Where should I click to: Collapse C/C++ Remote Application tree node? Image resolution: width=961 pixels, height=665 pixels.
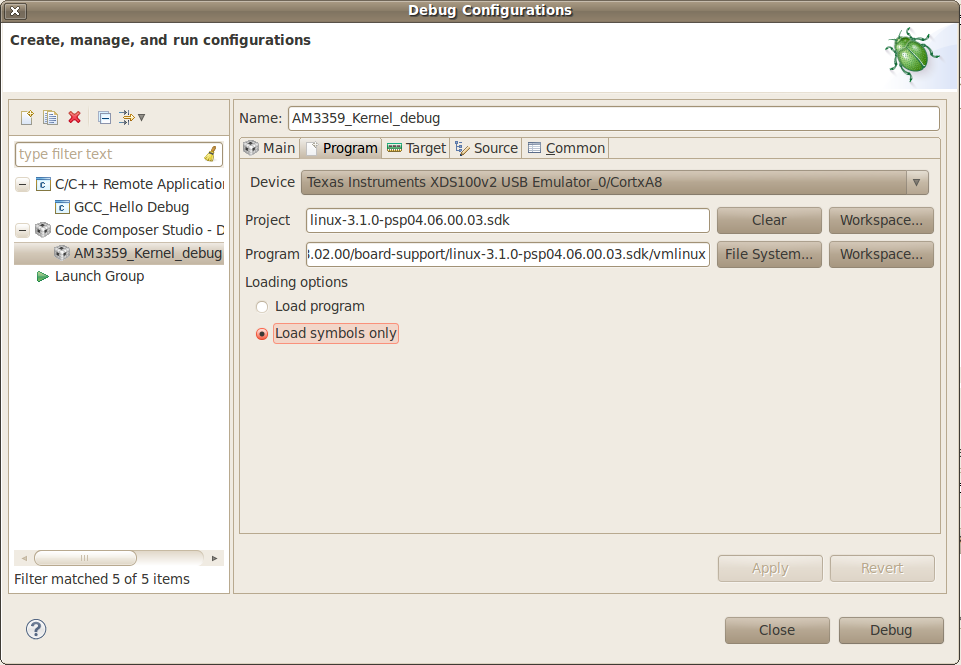click(x=23, y=184)
